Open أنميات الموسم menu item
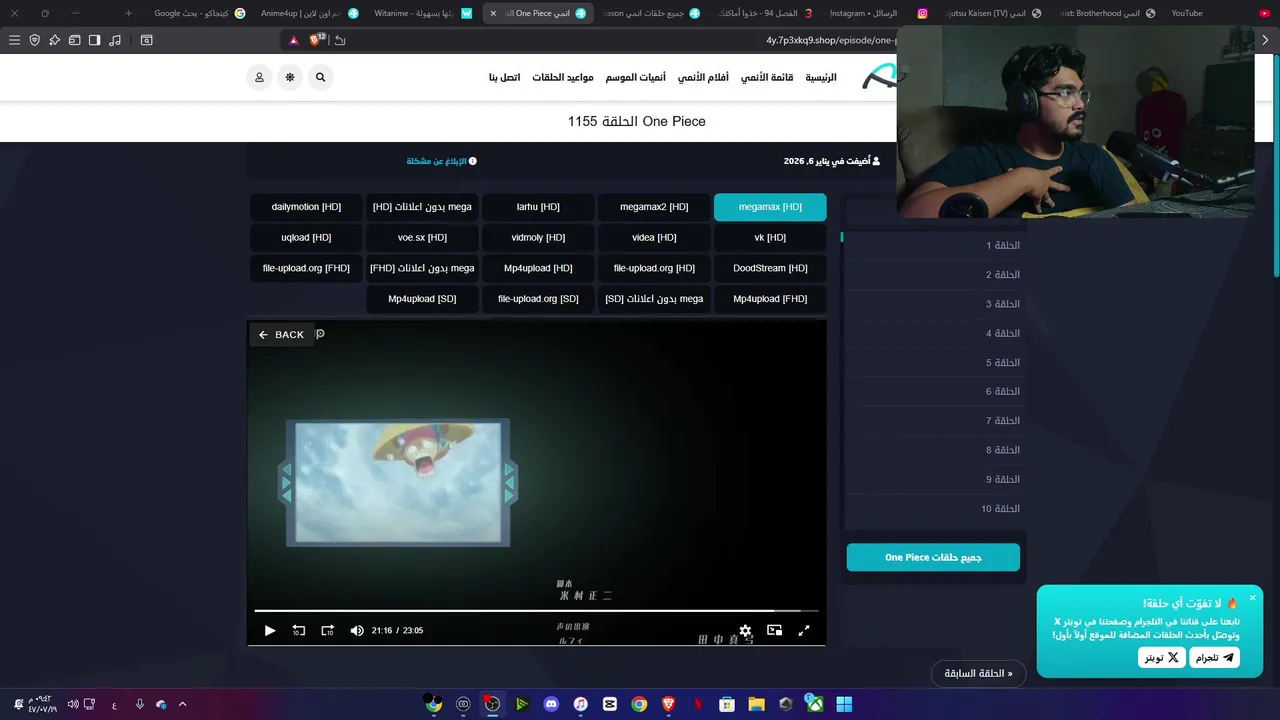 [x=636, y=77]
